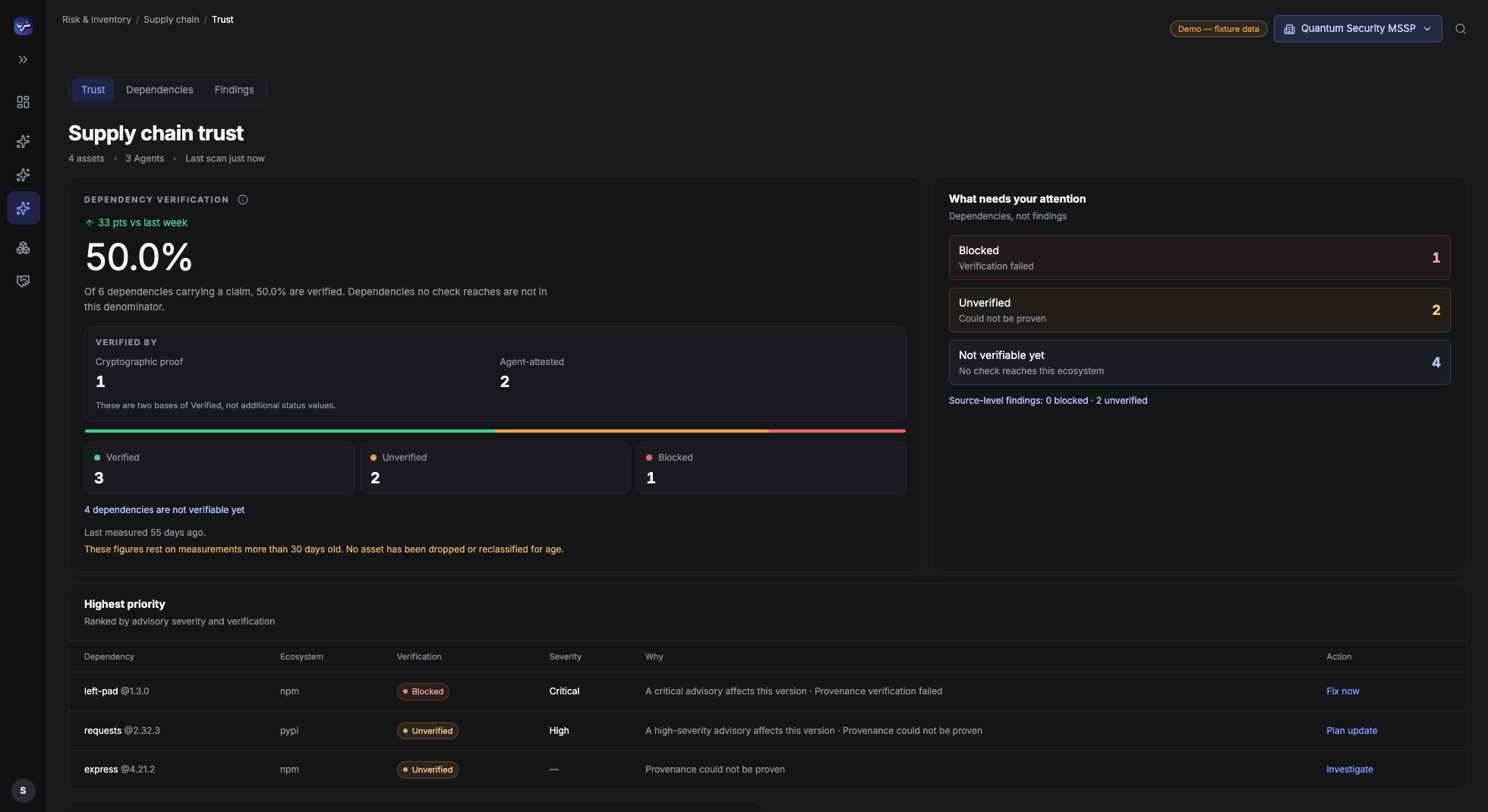Click the app logo in the sidebar
Image resolution: width=1488 pixels, height=812 pixels.
pyautogui.click(x=24, y=26)
